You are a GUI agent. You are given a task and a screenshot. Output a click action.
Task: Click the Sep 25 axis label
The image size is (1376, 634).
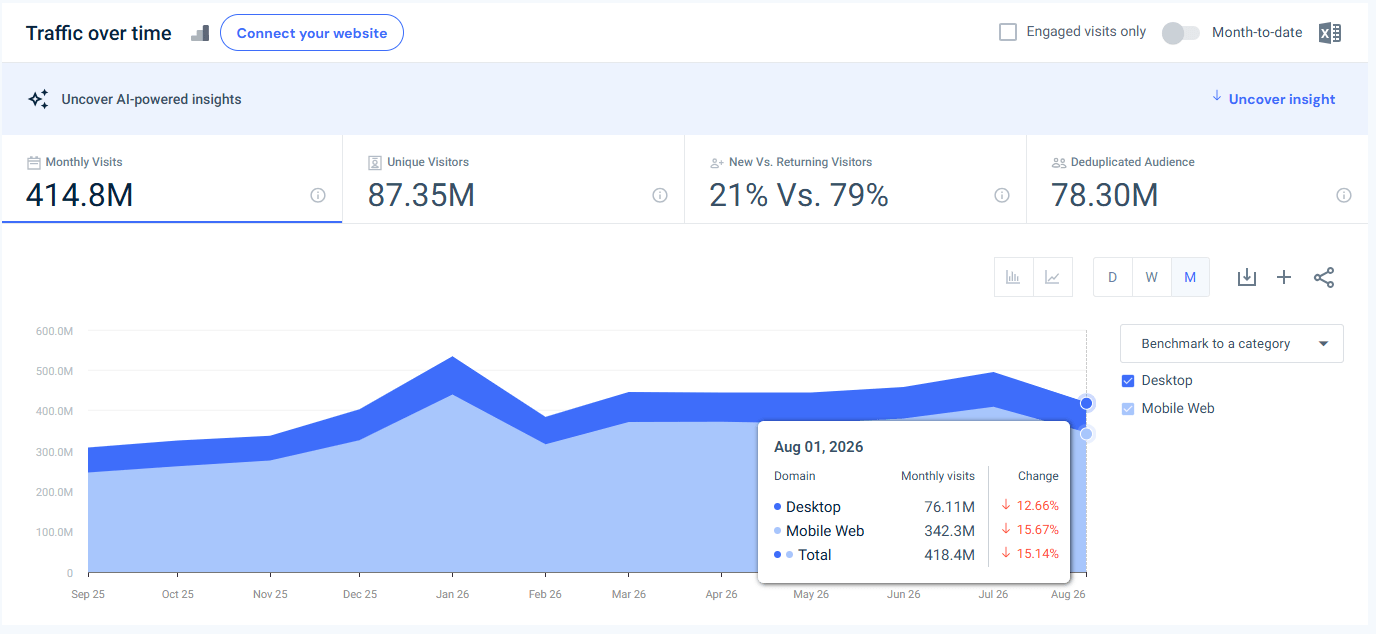88,594
